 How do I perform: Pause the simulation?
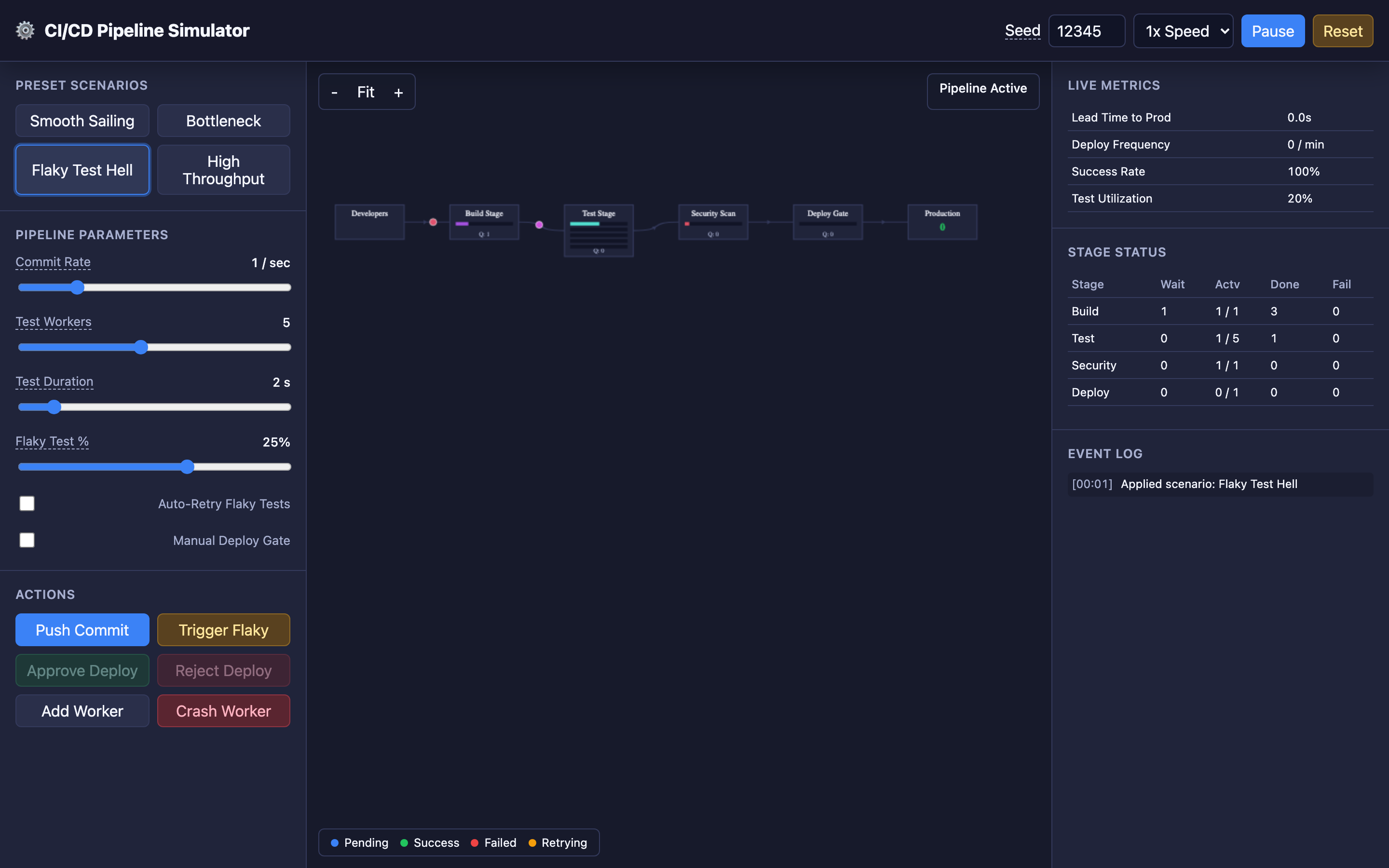(x=1272, y=31)
